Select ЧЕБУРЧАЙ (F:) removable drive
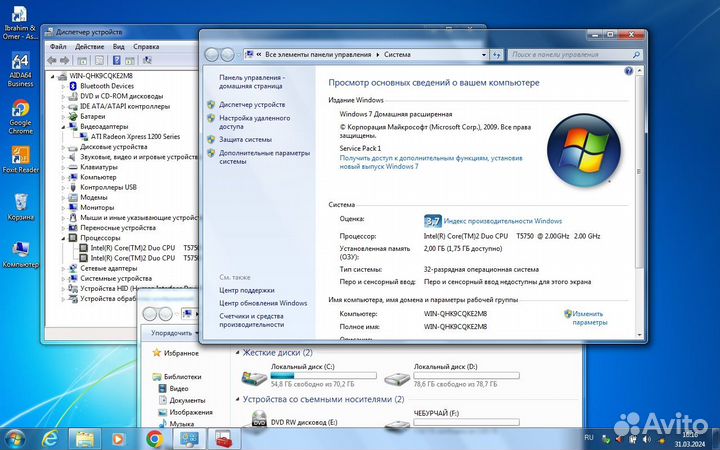 point(453,422)
